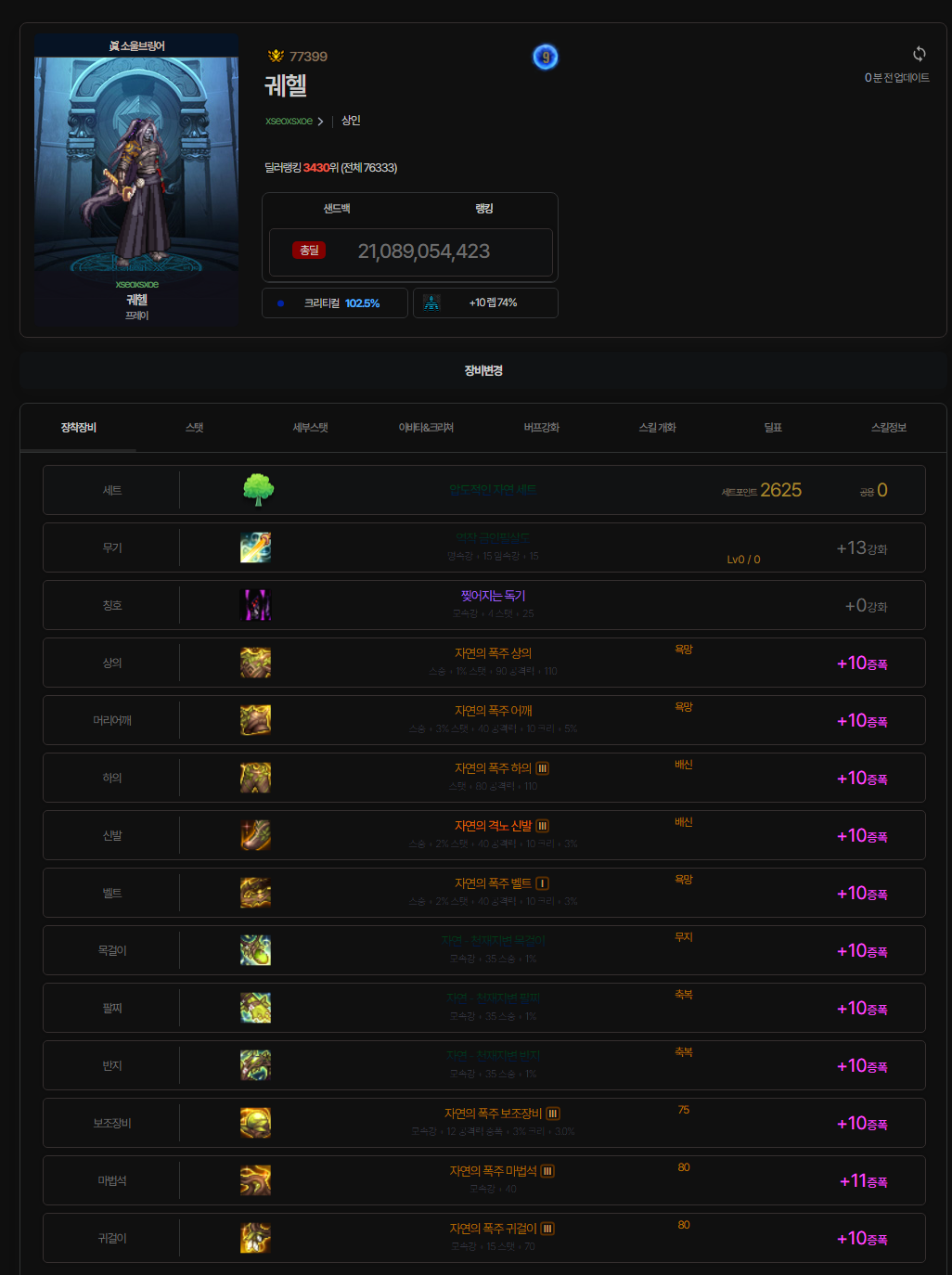The image size is (952, 1275).
Task: Click the 자연의 폭주 보조장비 icon
Action: coord(255,1123)
